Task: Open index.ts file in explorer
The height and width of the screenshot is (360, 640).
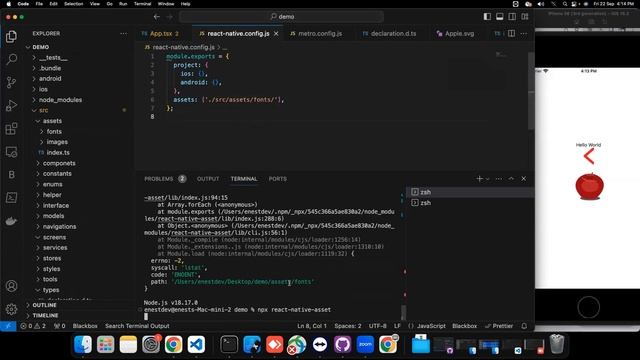Action: click(58, 152)
